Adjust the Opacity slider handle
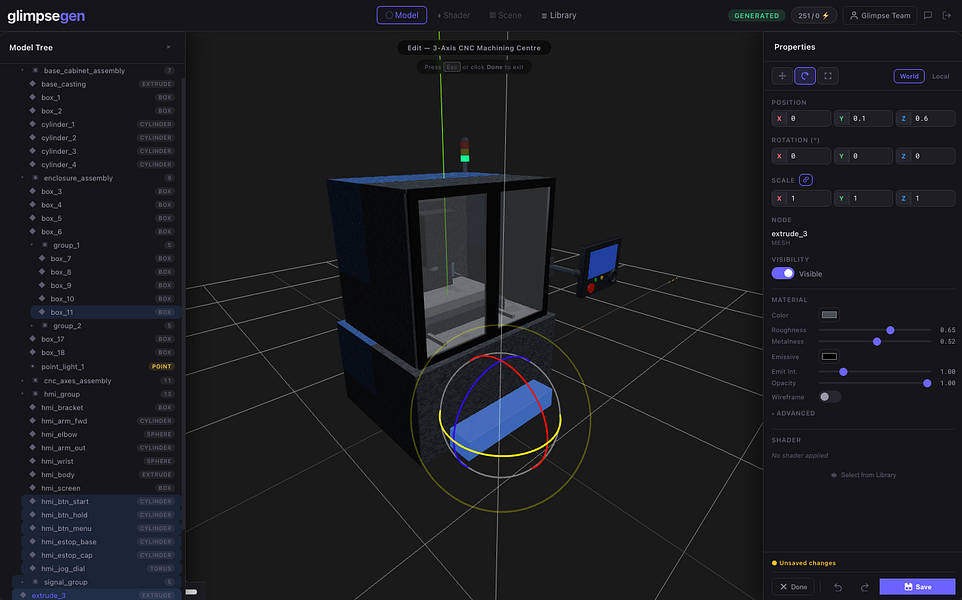The width and height of the screenshot is (962, 600). click(927, 383)
